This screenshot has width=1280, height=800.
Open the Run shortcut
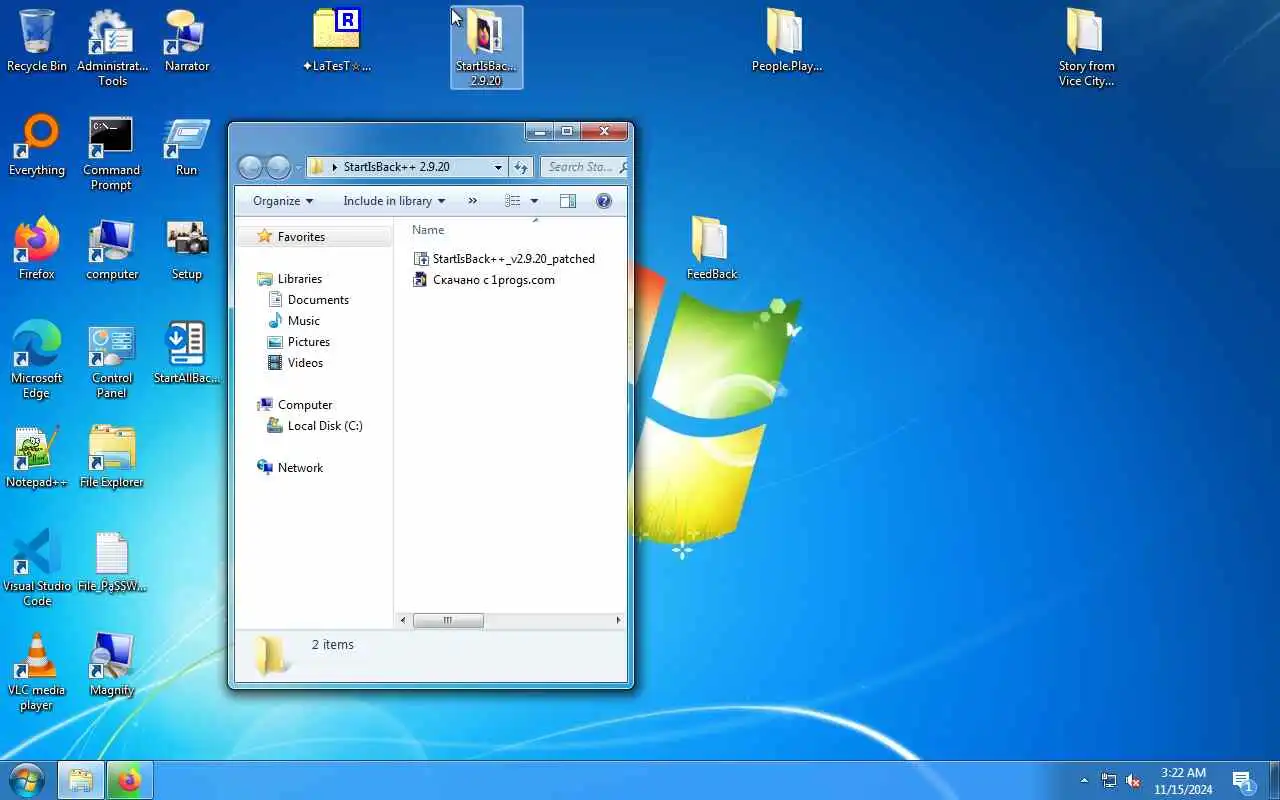click(187, 146)
